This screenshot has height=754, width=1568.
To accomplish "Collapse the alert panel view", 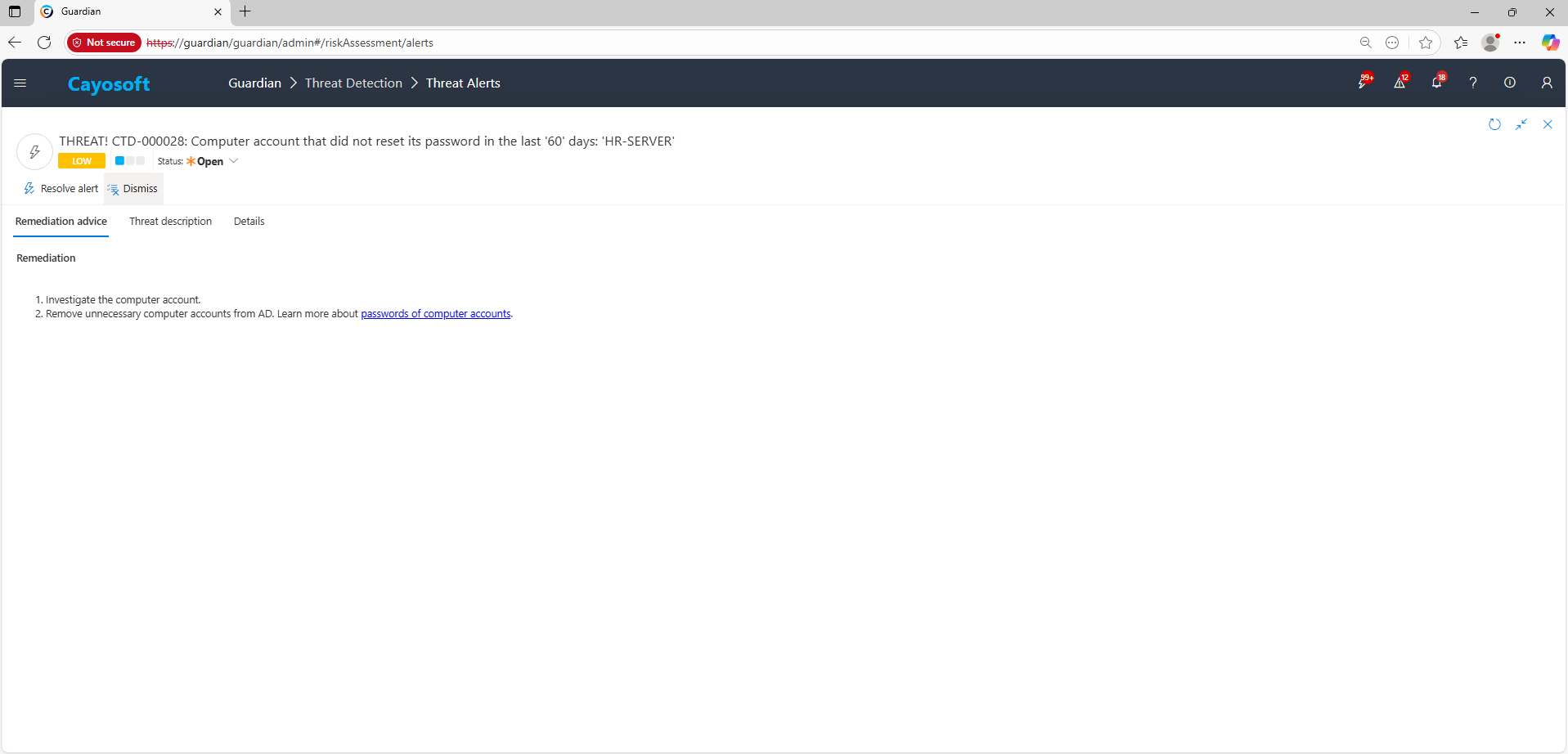I will click(x=1521, y=124).
